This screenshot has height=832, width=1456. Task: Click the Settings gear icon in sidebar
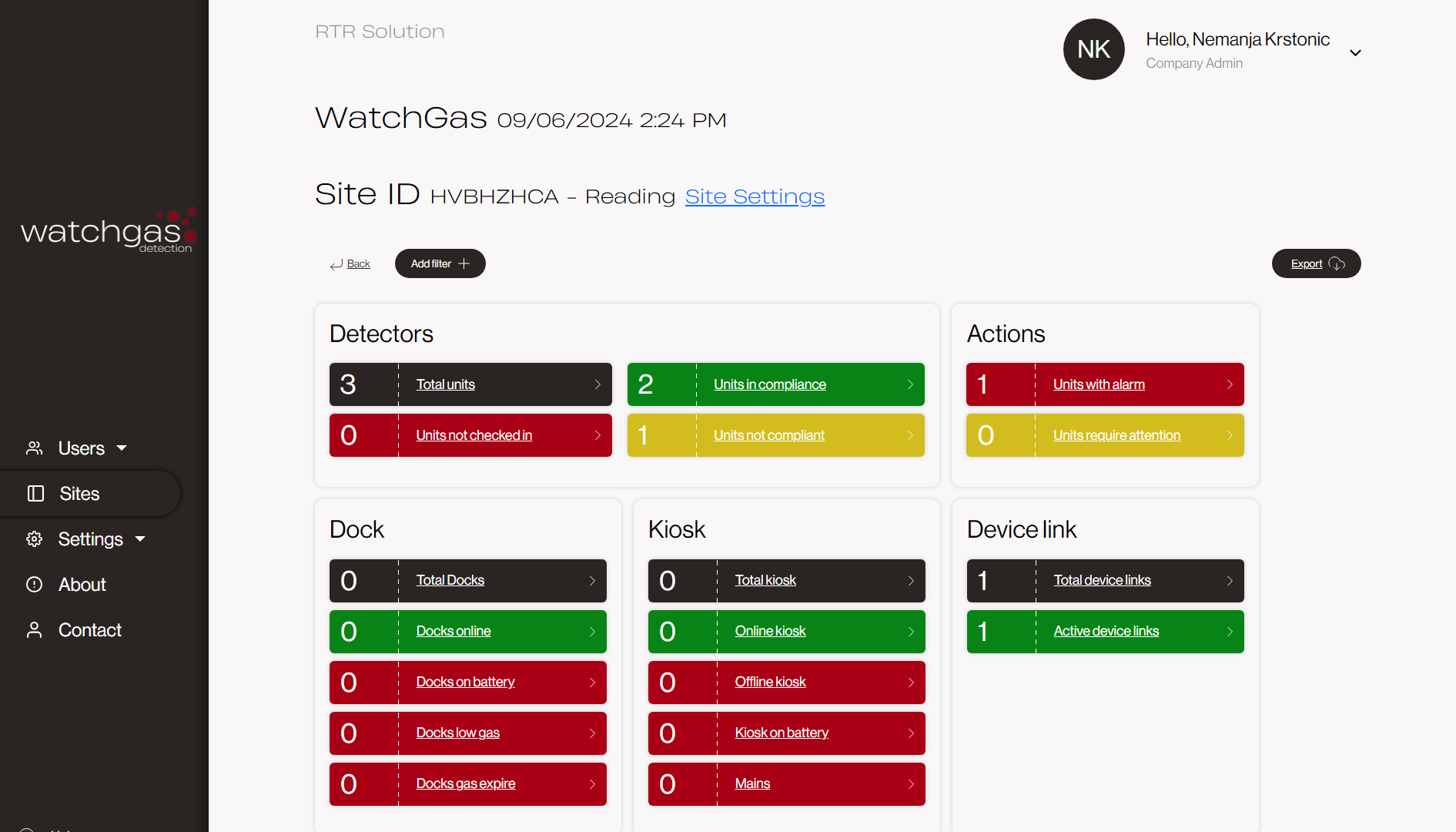tap(35, 539)
